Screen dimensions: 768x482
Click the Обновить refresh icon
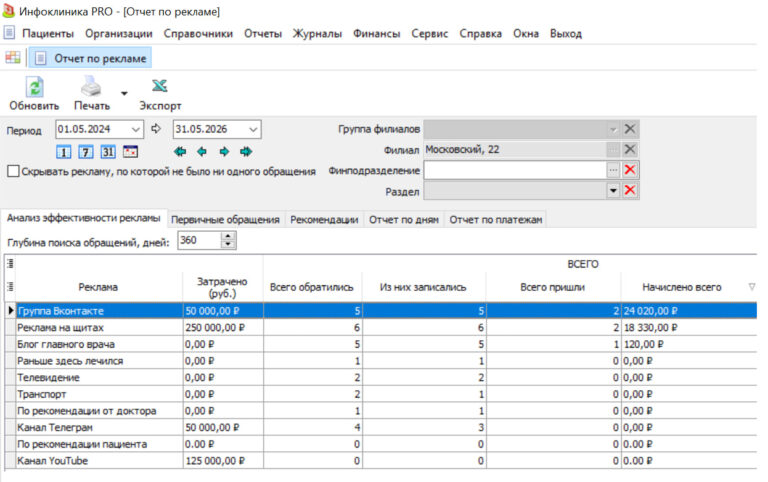pyautogui.click(x=34, y=87)
